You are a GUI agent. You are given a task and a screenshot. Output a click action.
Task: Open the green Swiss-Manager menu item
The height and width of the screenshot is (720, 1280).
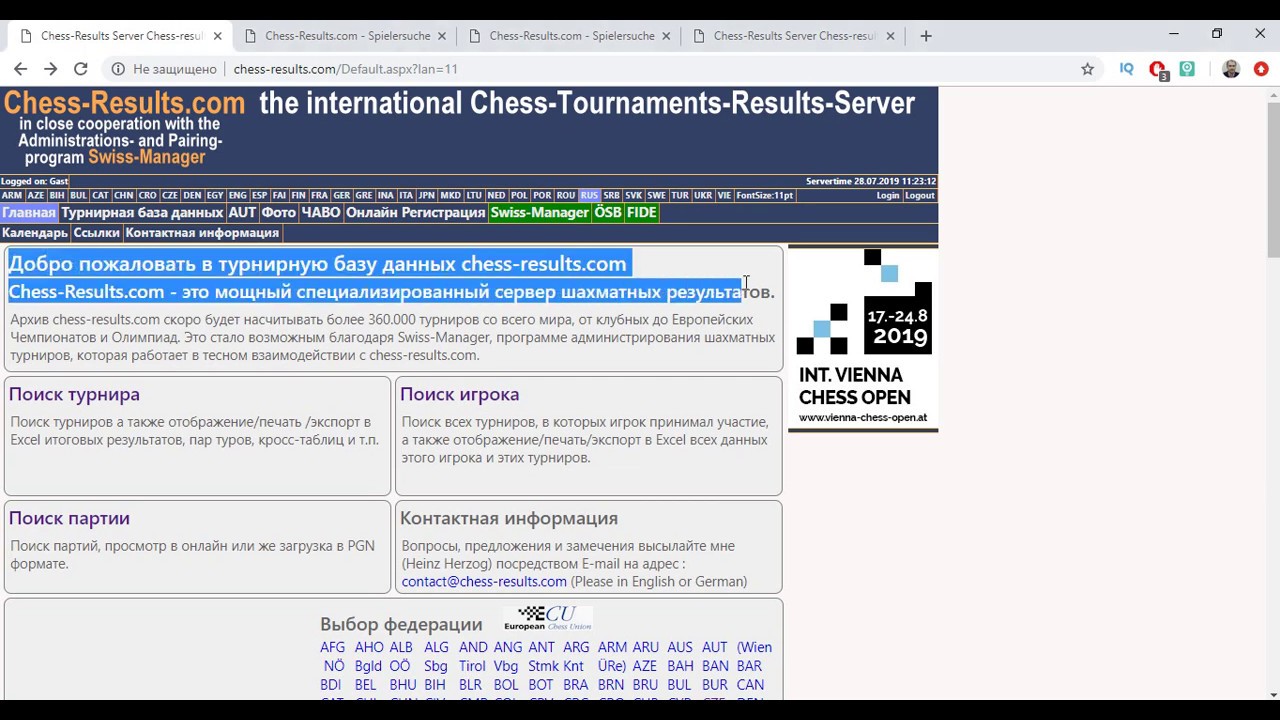[540, 213]
